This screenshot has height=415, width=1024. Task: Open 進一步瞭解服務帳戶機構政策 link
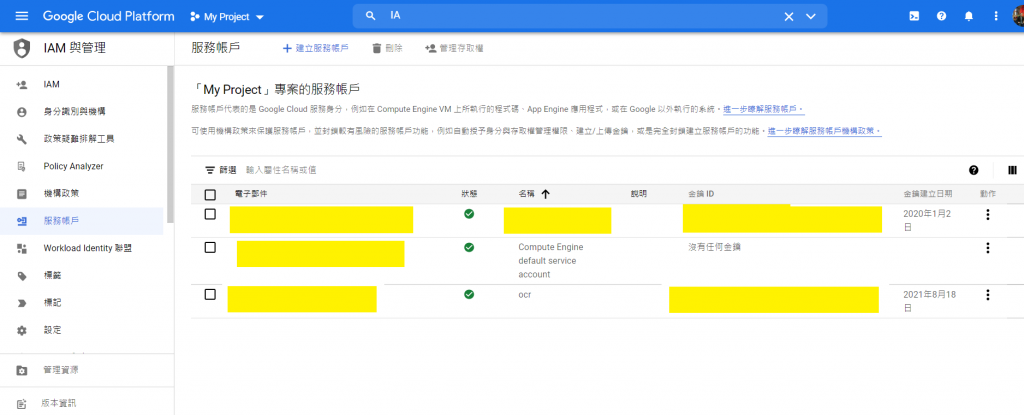tap(824, 131)
